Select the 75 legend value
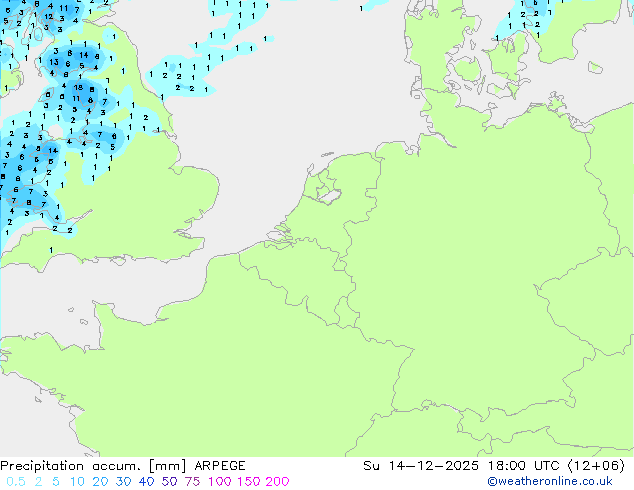634x490 pixels. click(x=192, y=482)
